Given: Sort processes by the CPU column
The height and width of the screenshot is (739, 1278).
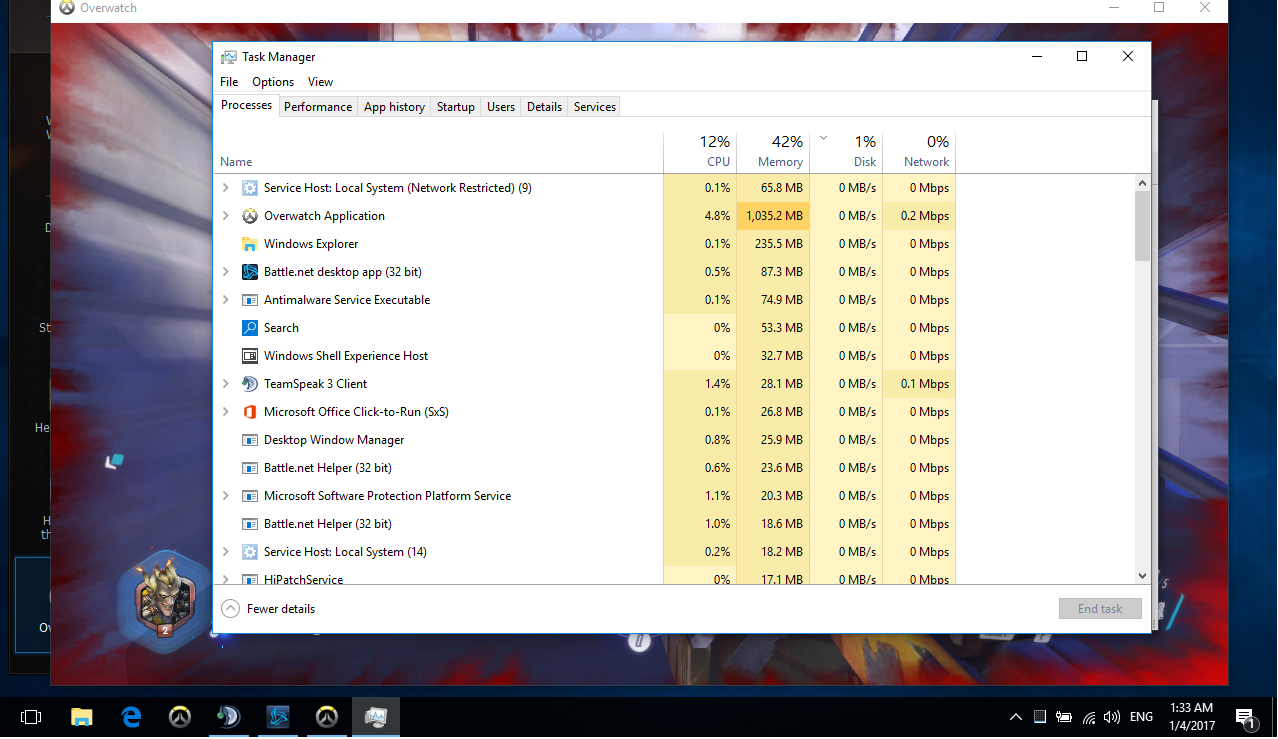Looking at the screenshot, I should point(700,151).
